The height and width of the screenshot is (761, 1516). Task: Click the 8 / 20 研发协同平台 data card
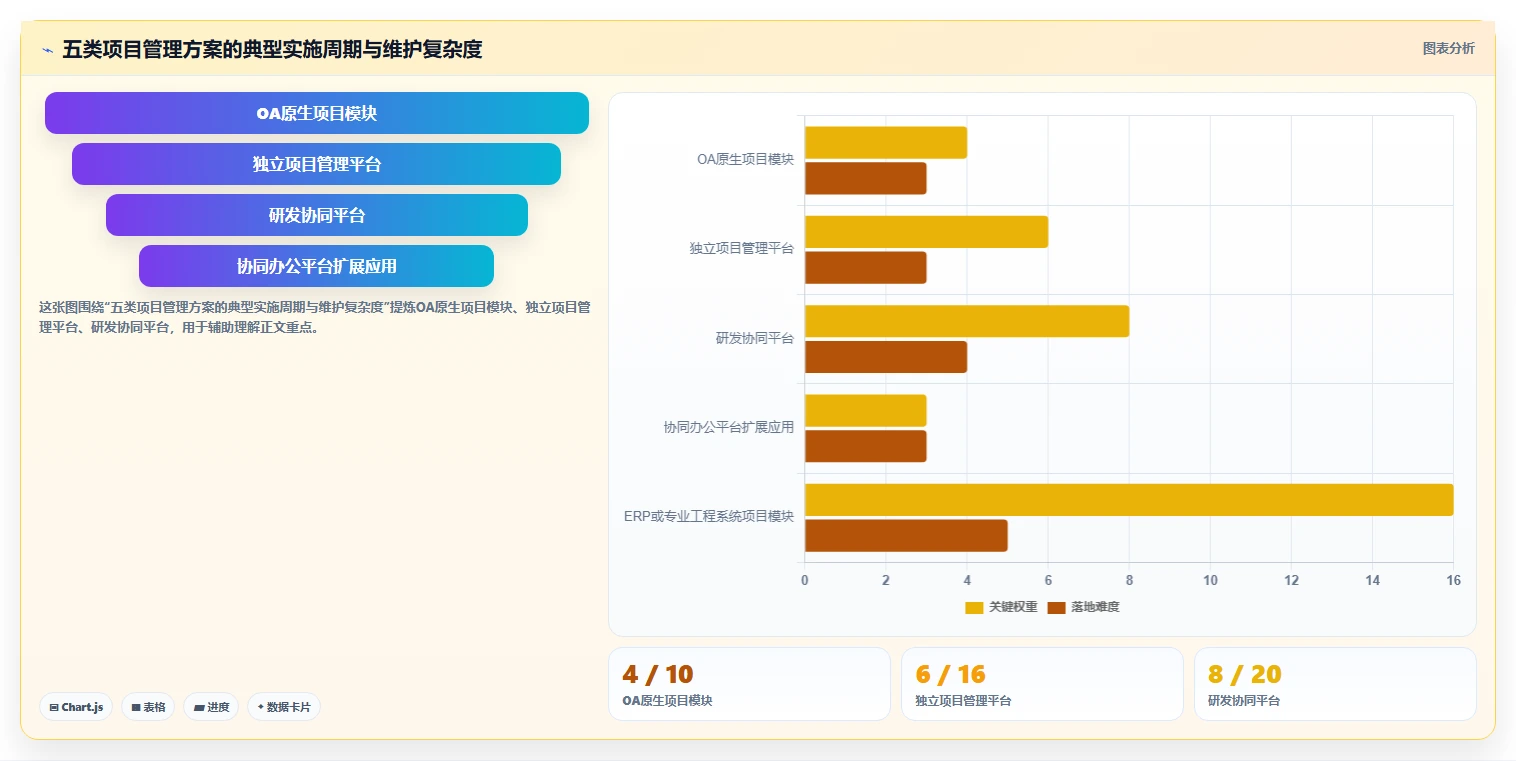coord(1335,684)
